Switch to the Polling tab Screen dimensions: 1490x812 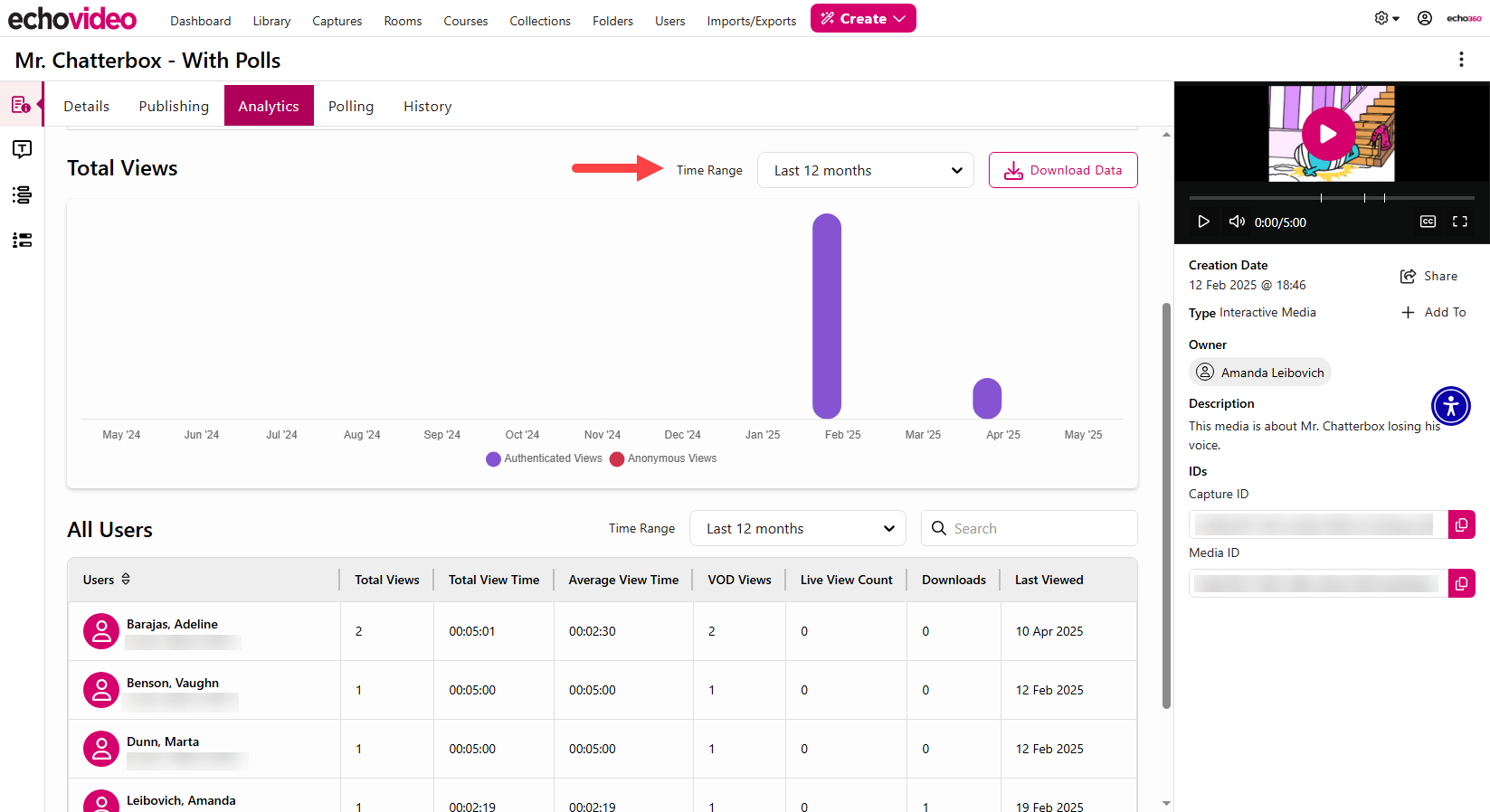click(351, 106)
